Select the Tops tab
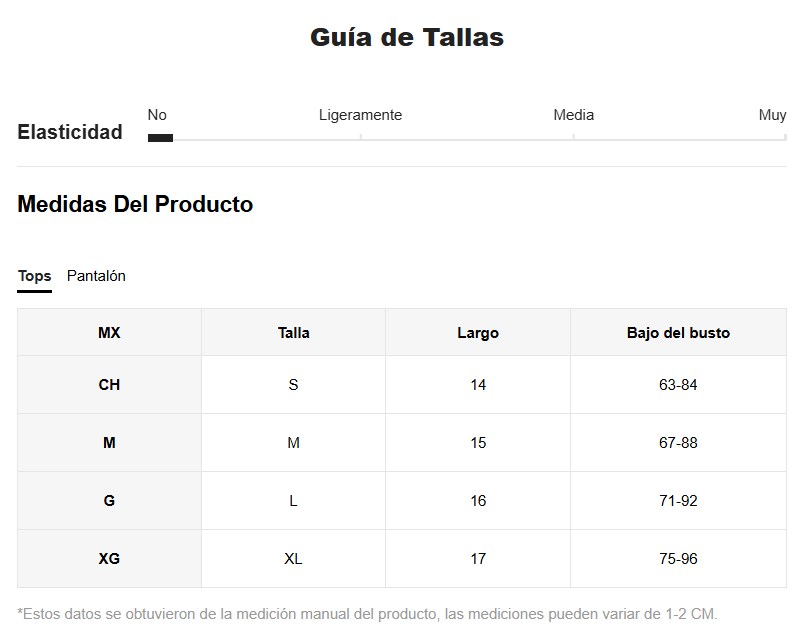Image resolution: width=808 pixels, height=630 pixels. click(35, 276)
